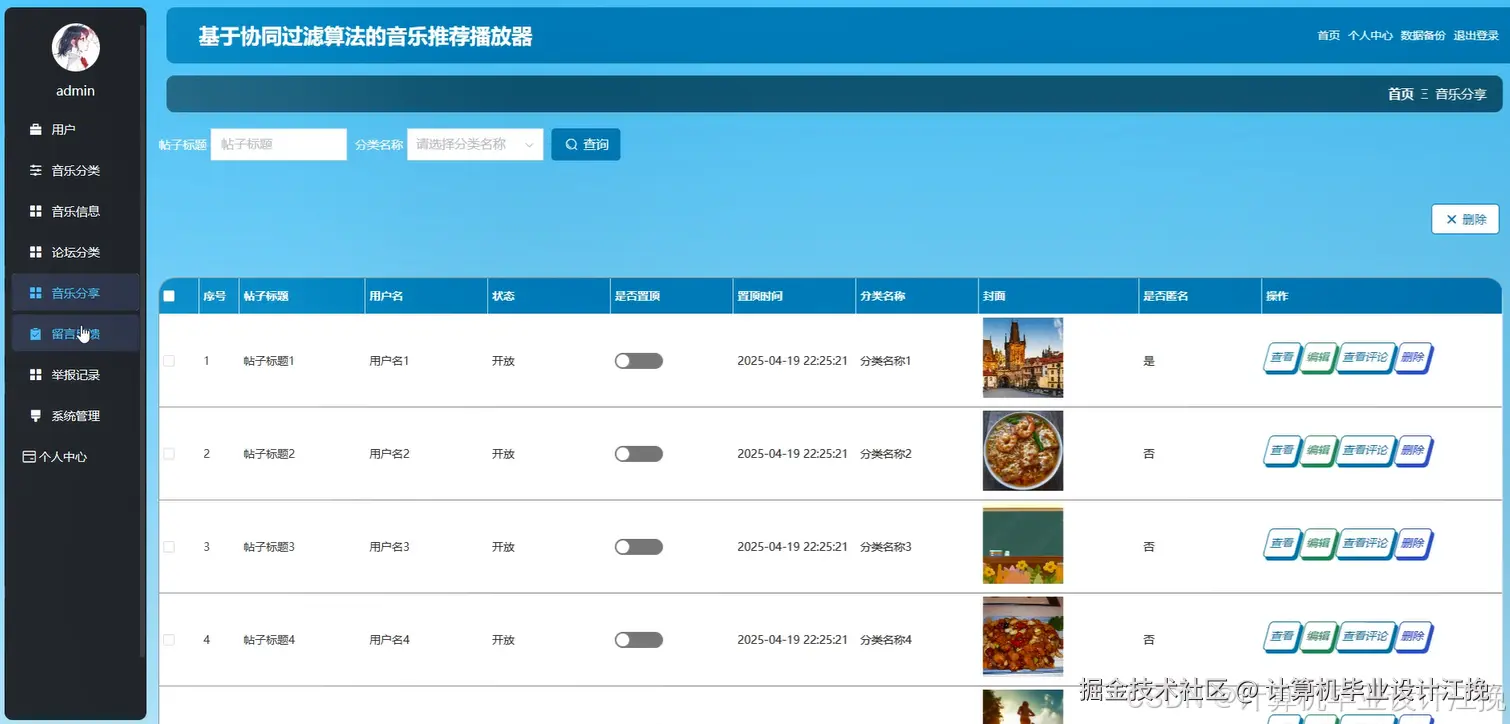
Task: Toggle pin switch for 帖子标题3
Action: pyautogui.click(x=638, y=546)
